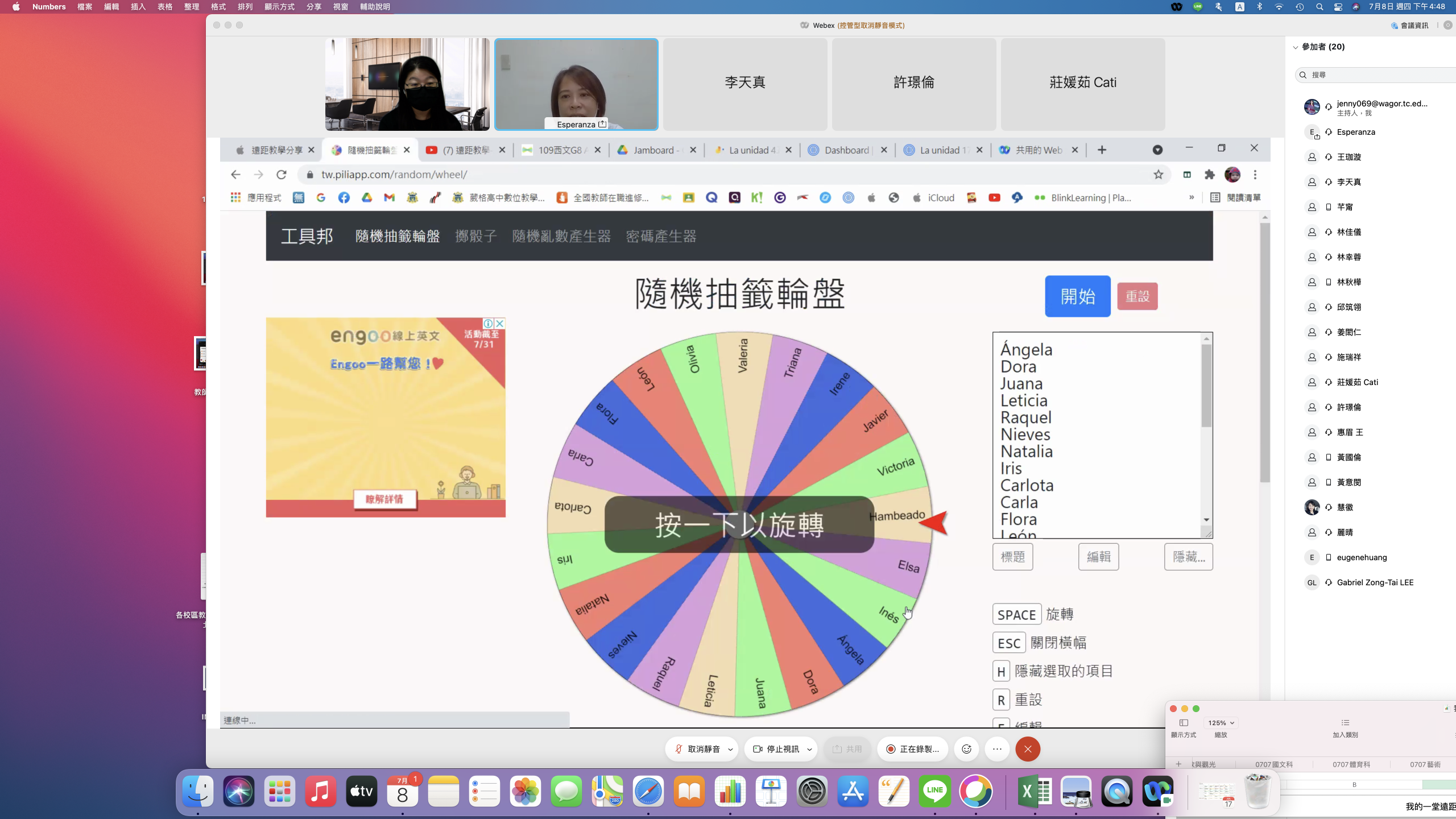Reload the piliapp wheel page
This screenshot has height=819, width=1456.
coord(282,175)
